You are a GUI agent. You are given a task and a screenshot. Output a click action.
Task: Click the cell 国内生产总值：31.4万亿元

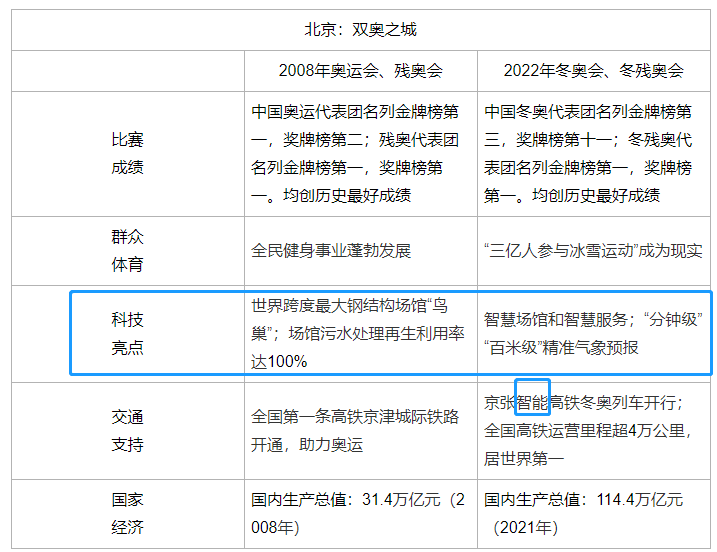(361, 514)
